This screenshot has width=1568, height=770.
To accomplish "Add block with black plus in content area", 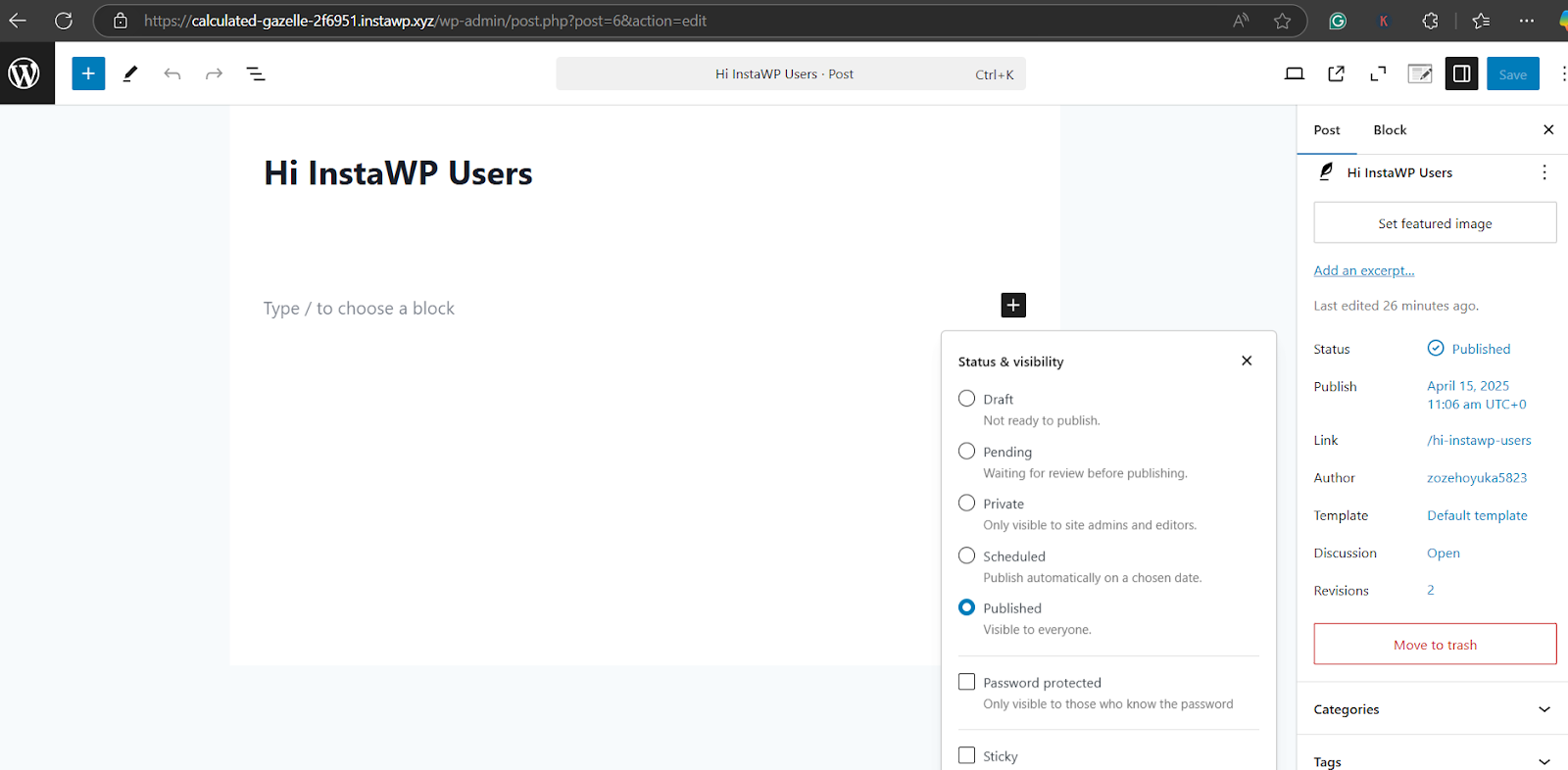I will (1013, 306).
